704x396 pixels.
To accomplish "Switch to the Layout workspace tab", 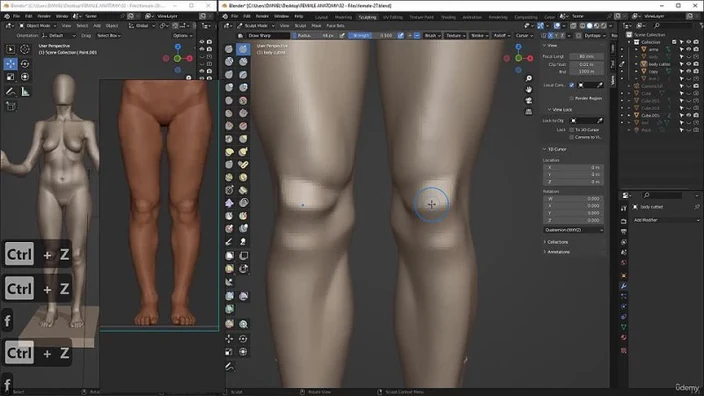I will (x=321, y=17).
